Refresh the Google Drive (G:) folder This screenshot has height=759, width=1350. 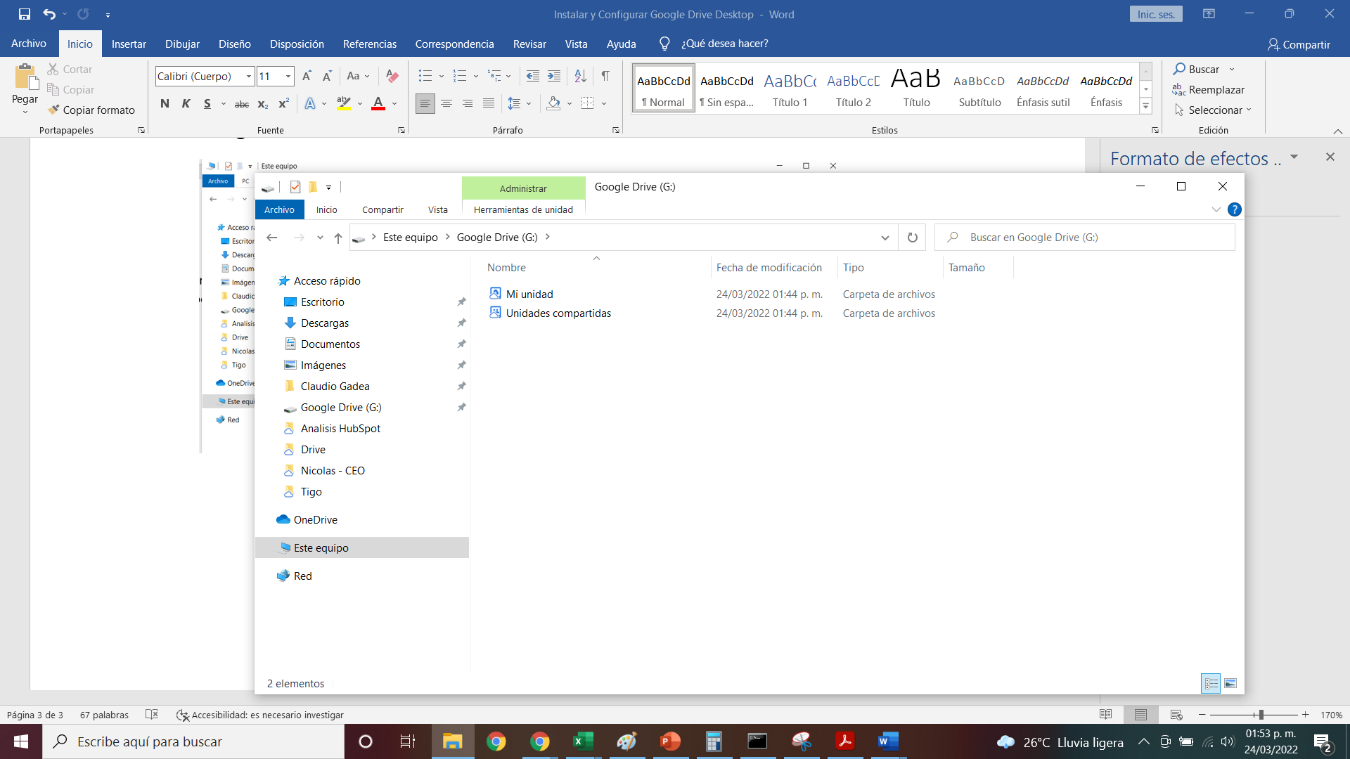pyautogui.click(x=912, y=237)
